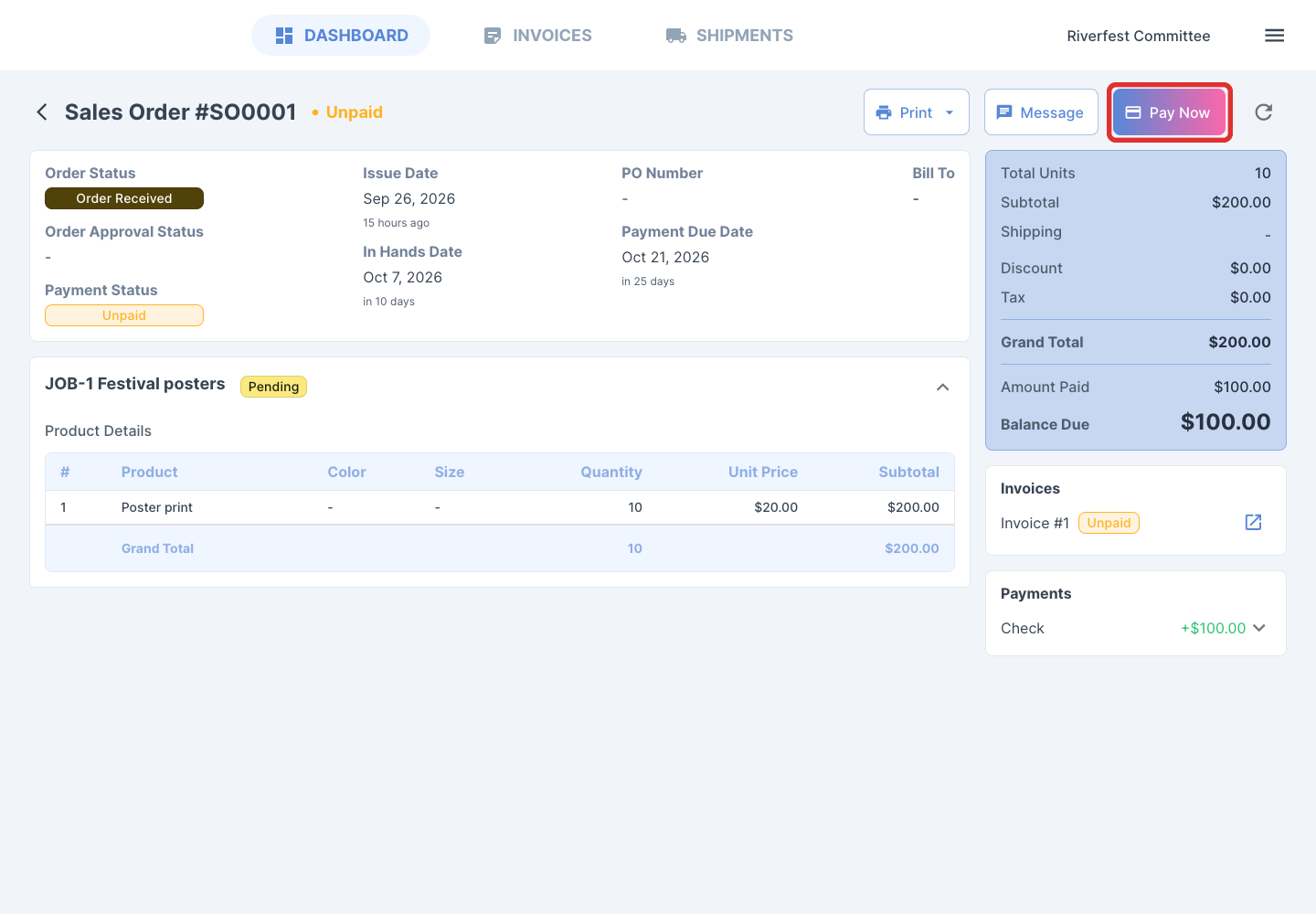Viewport: 1316px width, 914px height.
Task: Click the Balance Due $100.00 amount
Action: [1226, 421]
